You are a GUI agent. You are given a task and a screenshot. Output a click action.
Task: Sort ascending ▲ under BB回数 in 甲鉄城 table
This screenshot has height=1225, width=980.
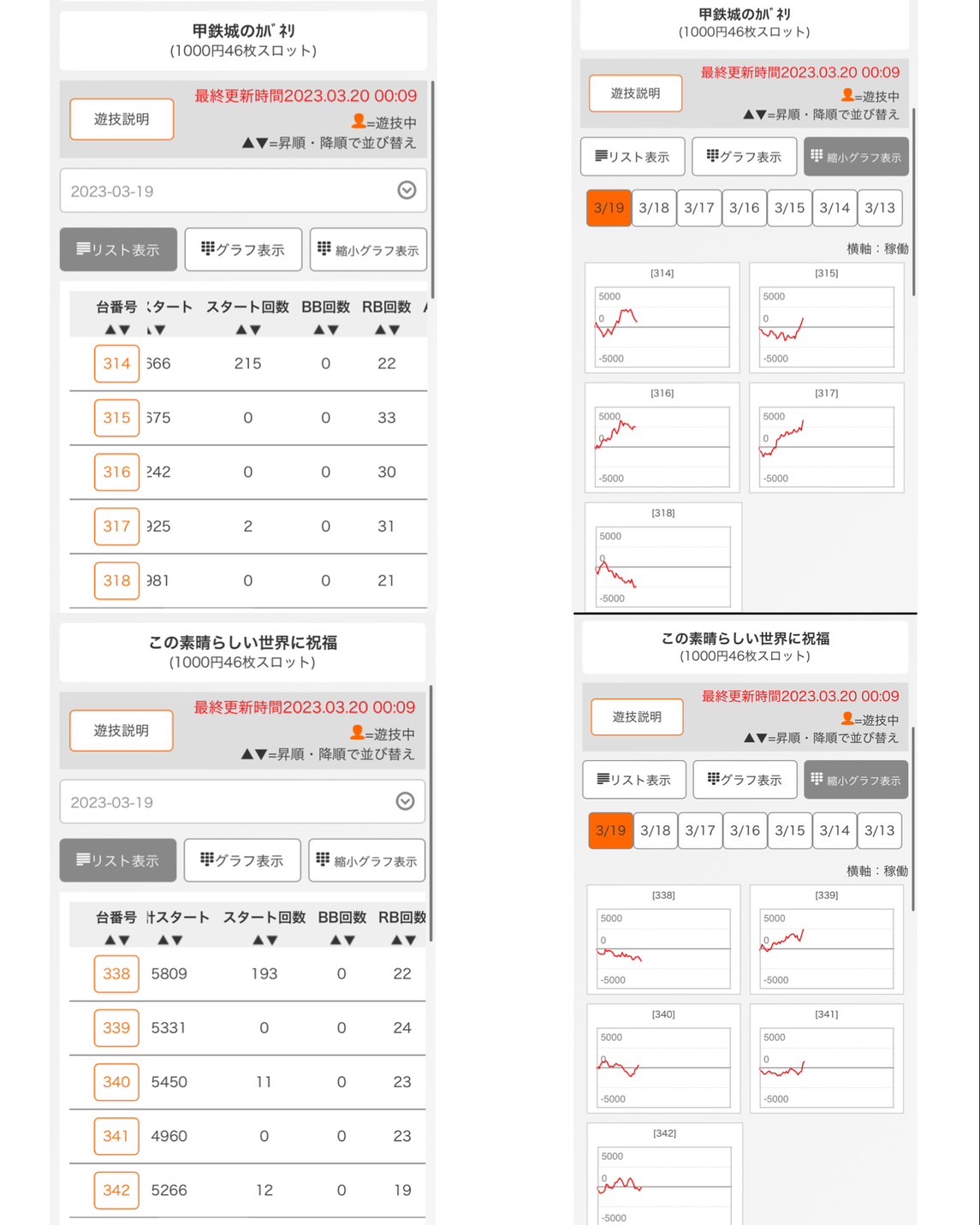[318, 330]
